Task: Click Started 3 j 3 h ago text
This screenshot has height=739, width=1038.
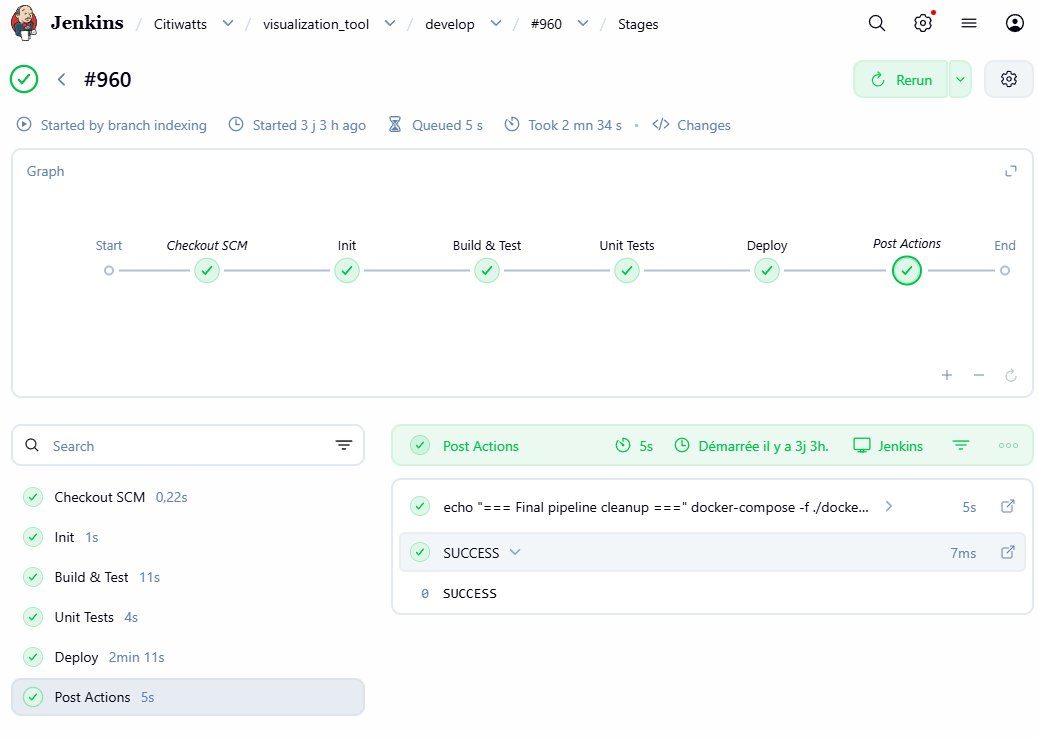Action: [309, 125]
